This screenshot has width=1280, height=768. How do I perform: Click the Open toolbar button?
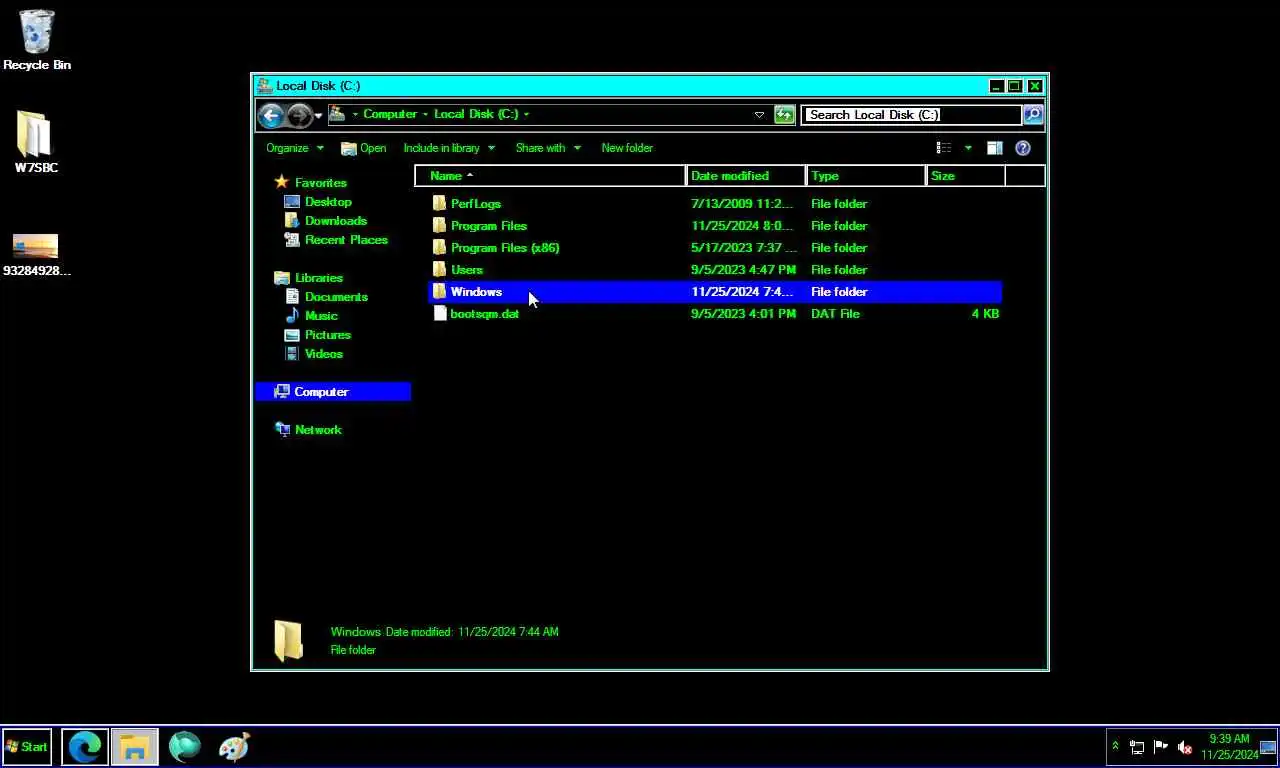click(x=363, y=148)
